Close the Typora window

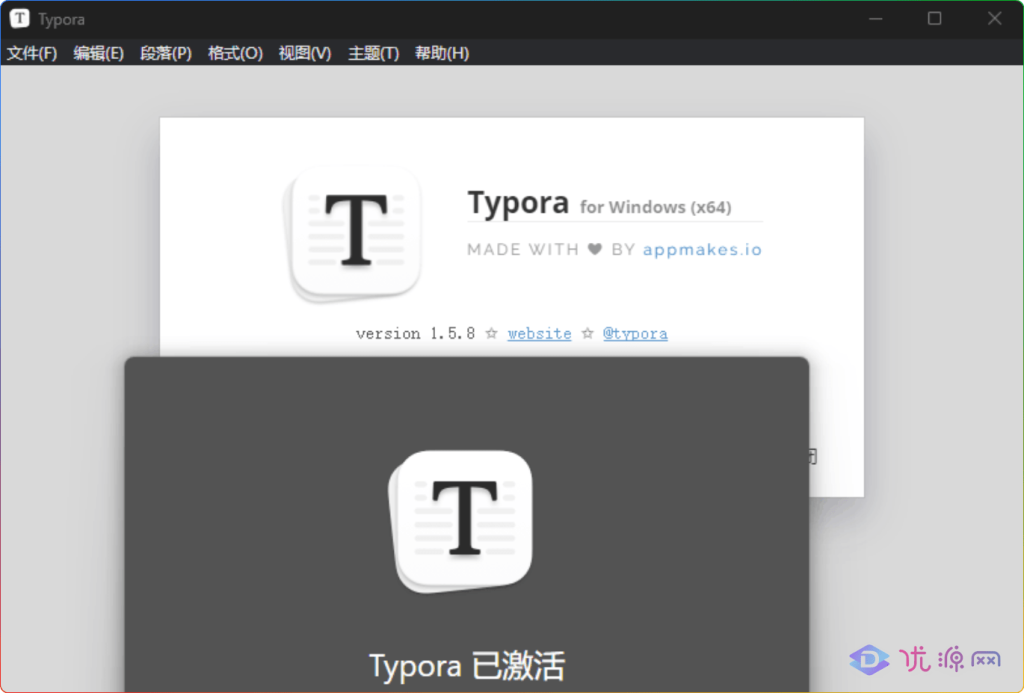994,19
